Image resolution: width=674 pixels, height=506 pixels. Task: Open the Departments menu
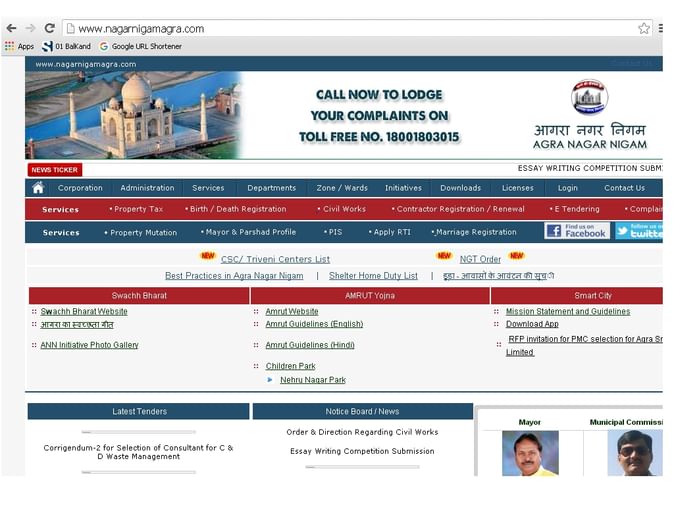(x=271, y=188)
